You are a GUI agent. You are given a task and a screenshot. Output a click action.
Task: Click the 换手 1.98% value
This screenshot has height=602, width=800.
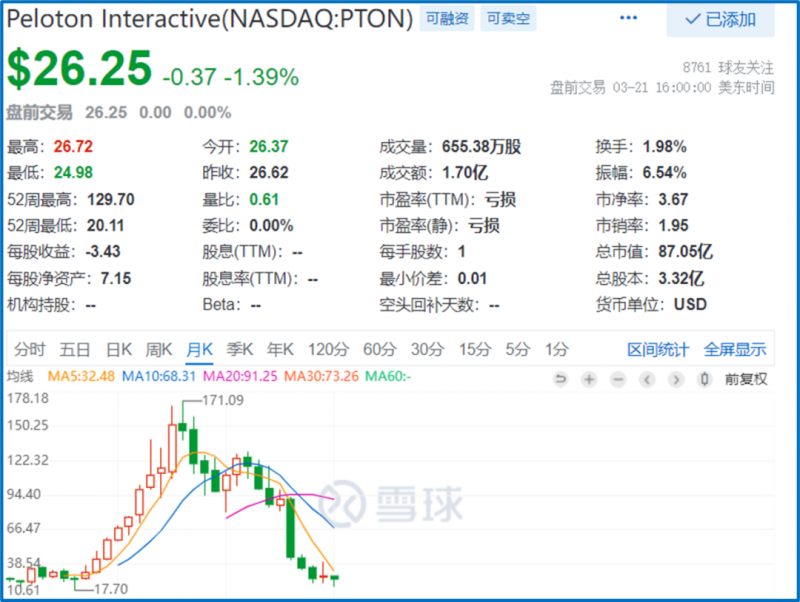pos(664,146)
